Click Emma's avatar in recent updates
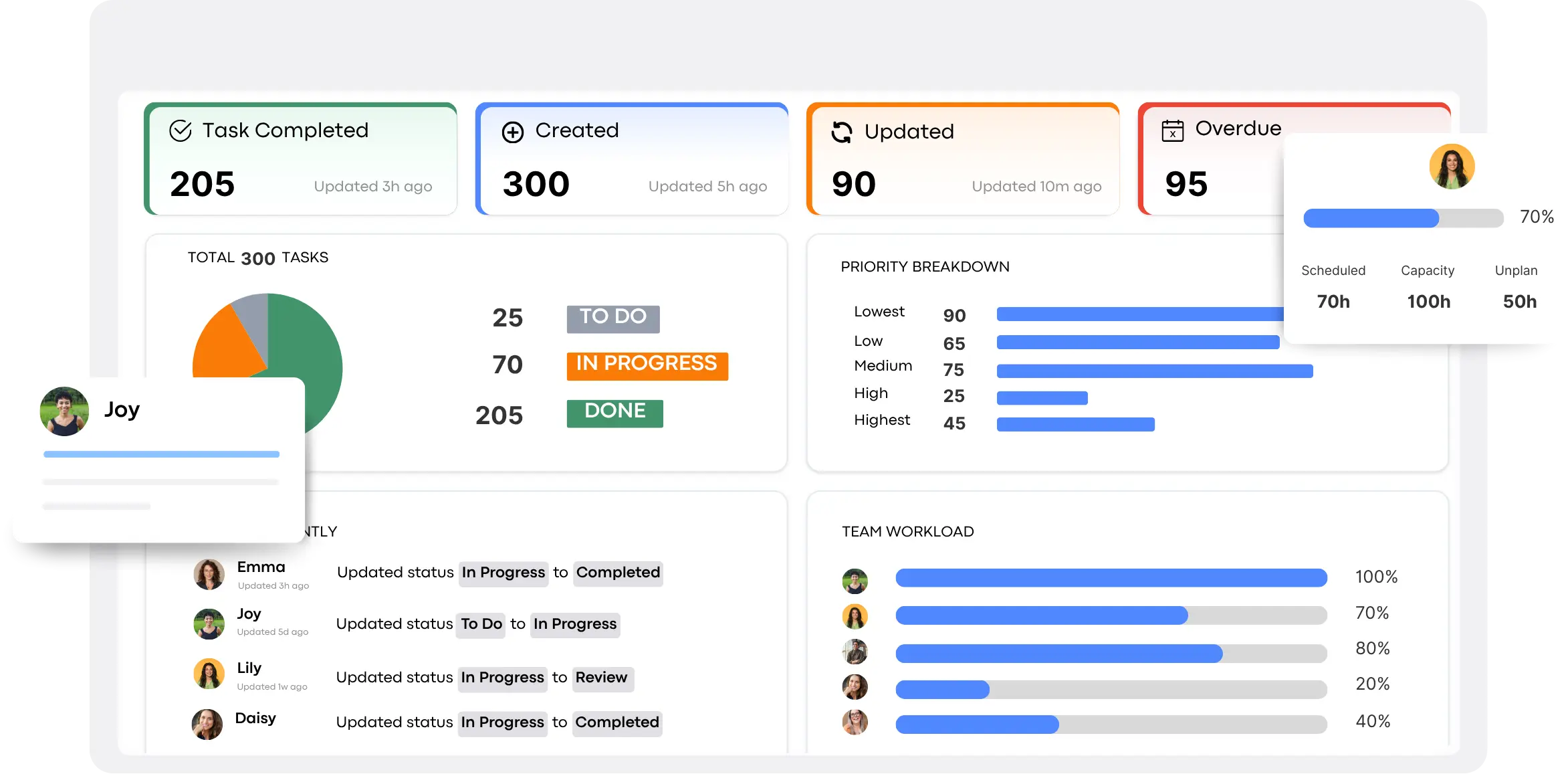This screenshot has height=774, width=1568. pos(209,575)
